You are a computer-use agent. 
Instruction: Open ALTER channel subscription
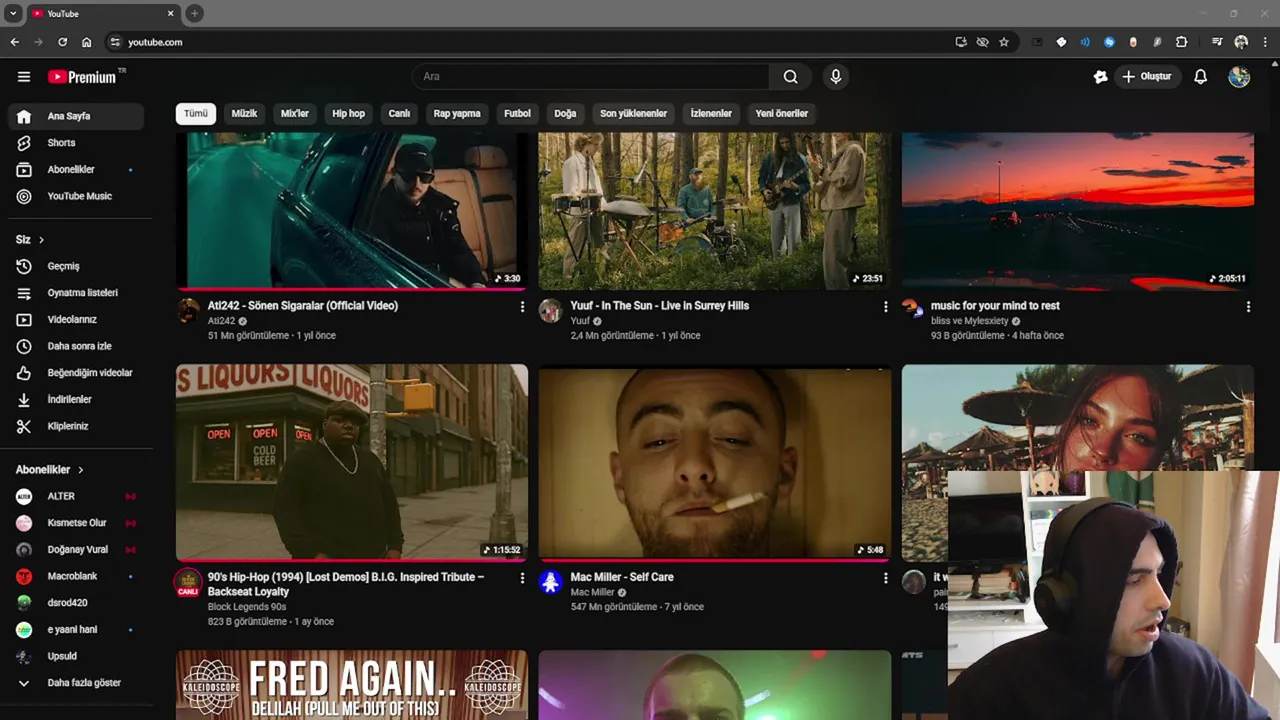pyautogui.click(x=76, y=496)
